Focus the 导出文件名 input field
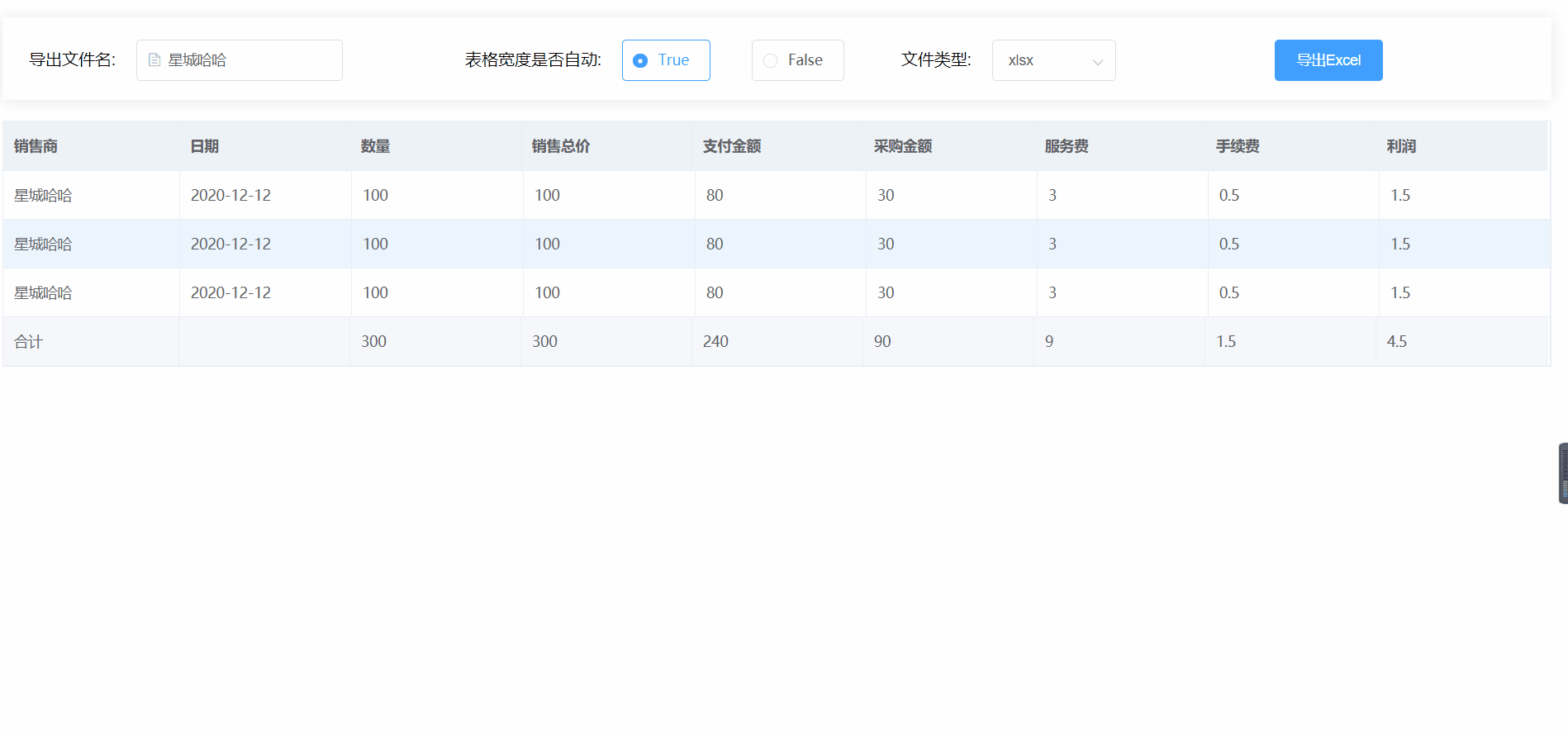1568x736 pixels. [x=248, y=60]
